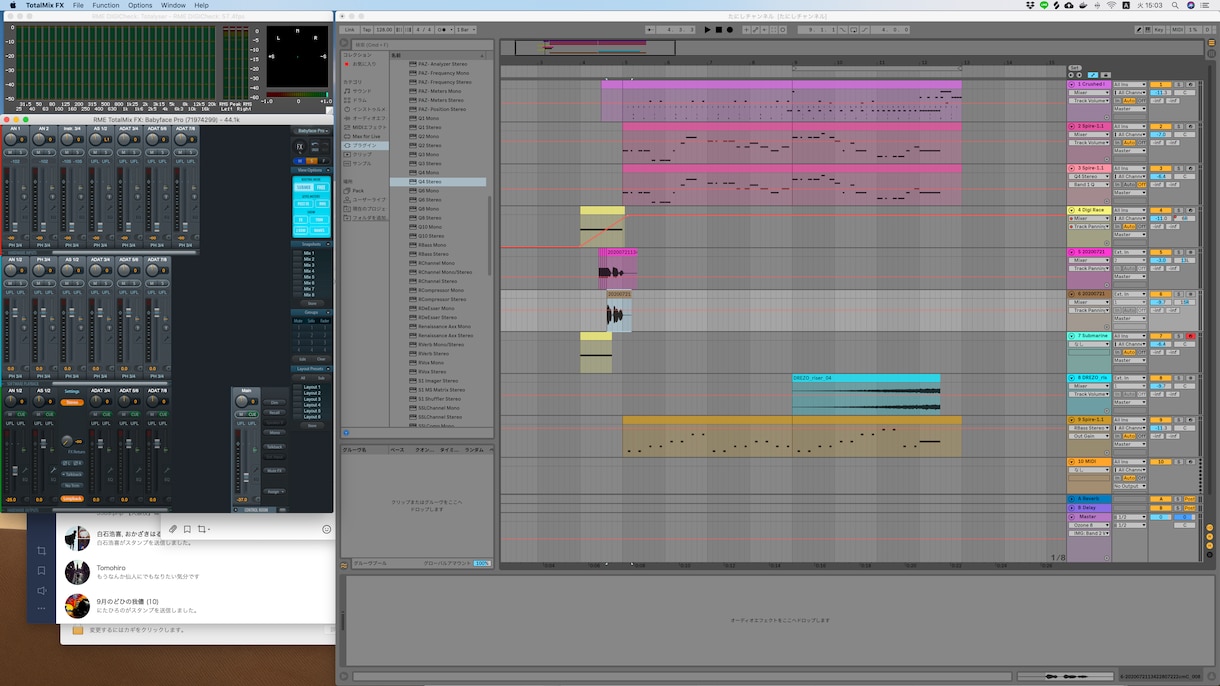This screenshot has height=686, width=1220.
Task: Open the All Ins input dropdown on track 1
Action: click(x=1128, y=85)
